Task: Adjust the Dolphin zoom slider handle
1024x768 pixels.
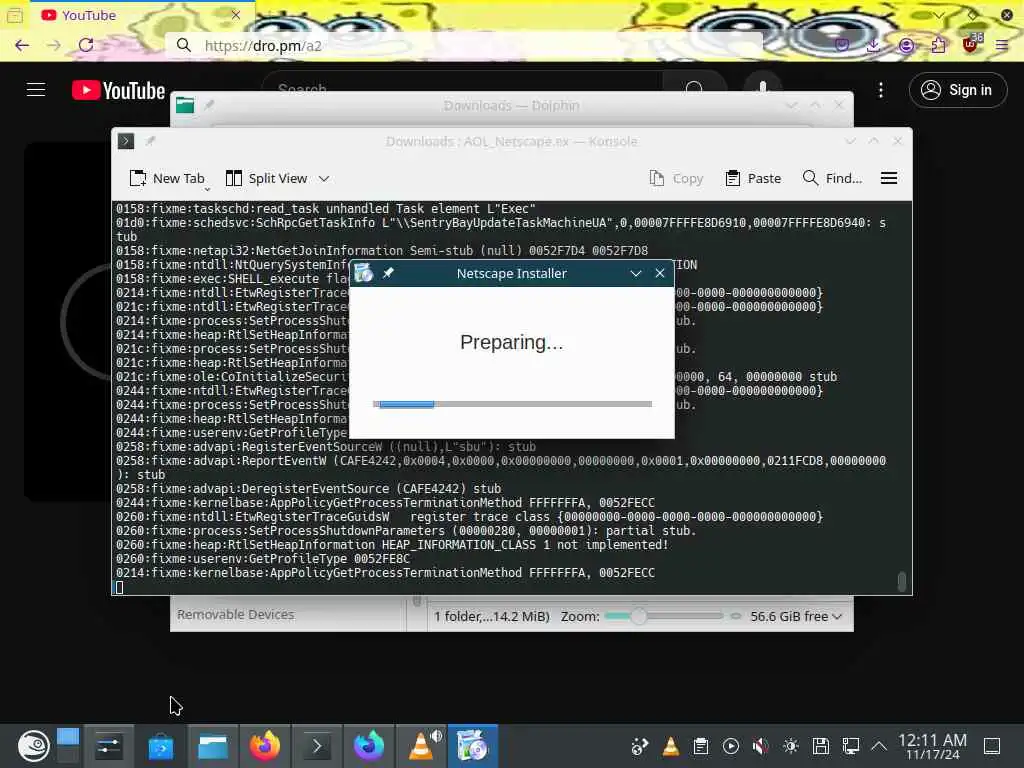Action: click(639, 616)
